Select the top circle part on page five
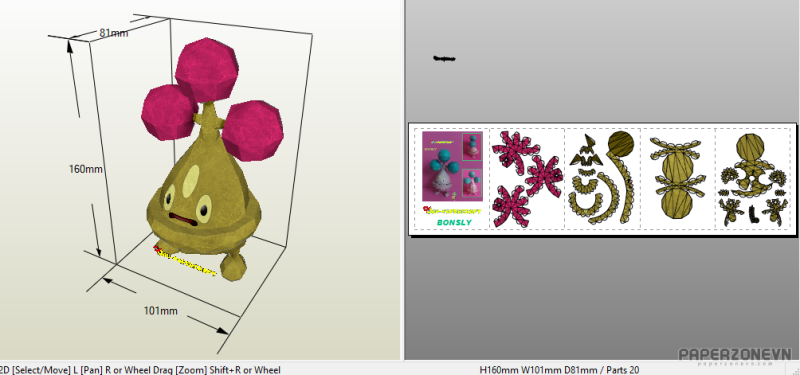Image resolution: width=800 pixels, height=375 pixels. pos(750,146)
